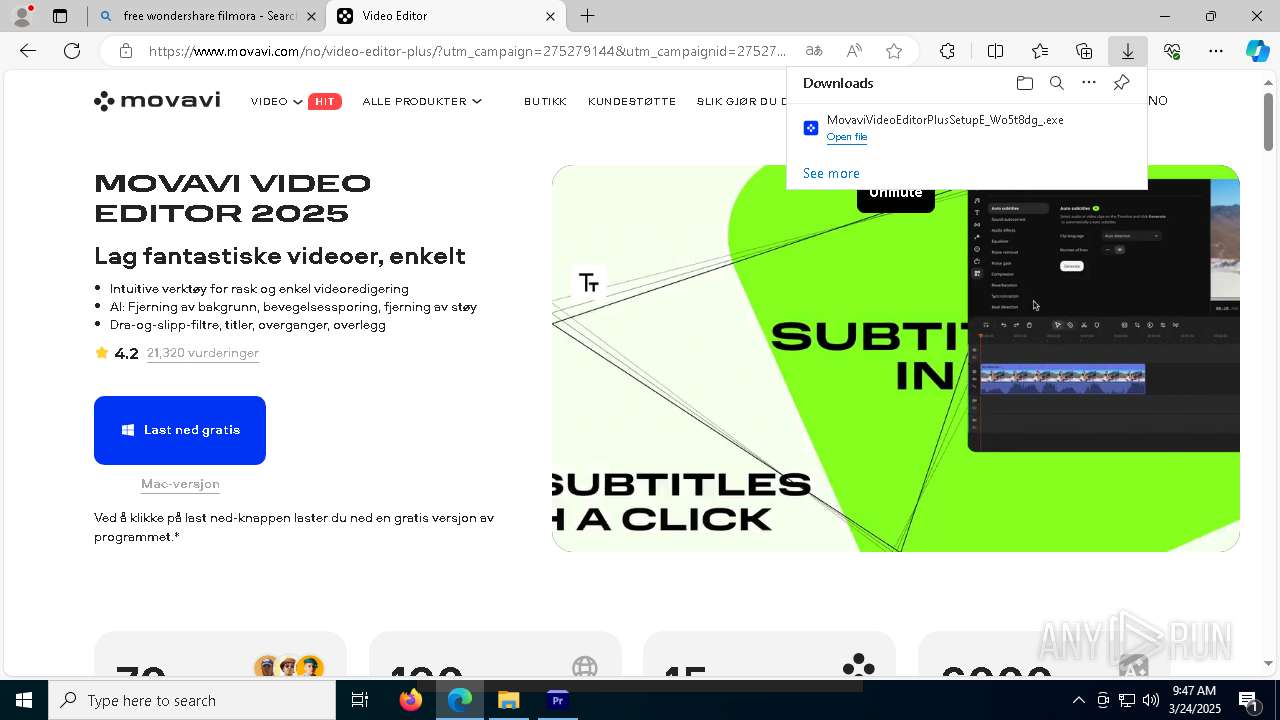
Task: Open SLIK GJØR DU DET menu item
Action: tap(742, 101)
